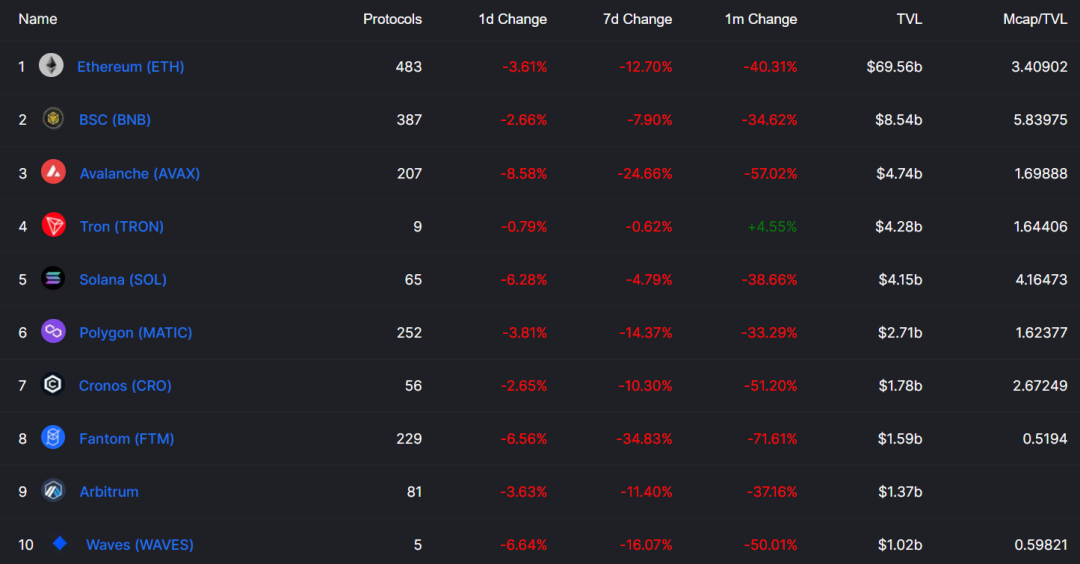Viewport: 1080px width, 564px height.
Task: Open the Waves (WAVES) link
Action: point(139,545)
